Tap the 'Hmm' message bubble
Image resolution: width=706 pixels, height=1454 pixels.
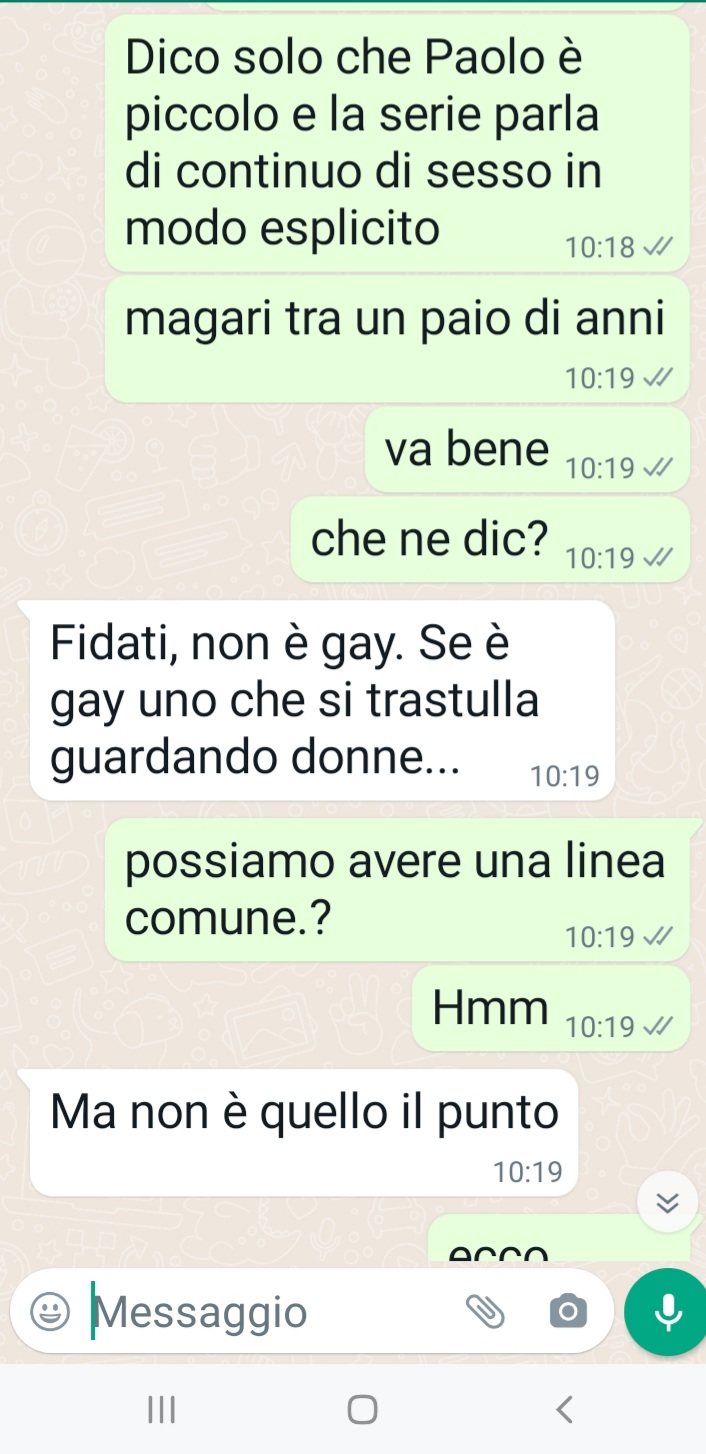[551, 1008]
